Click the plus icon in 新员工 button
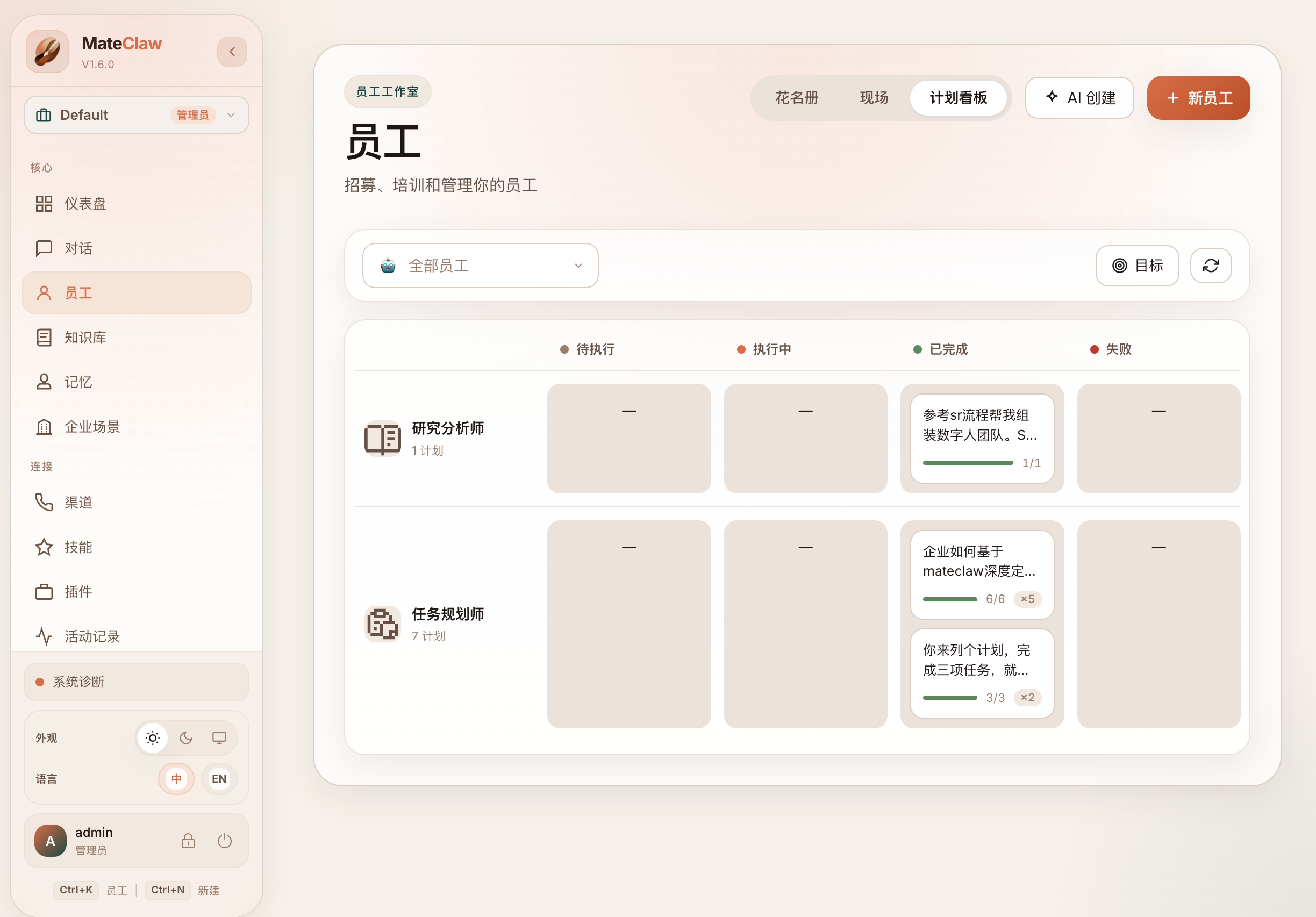The width and height of the screenshot is (1316, 917). 1172,98
